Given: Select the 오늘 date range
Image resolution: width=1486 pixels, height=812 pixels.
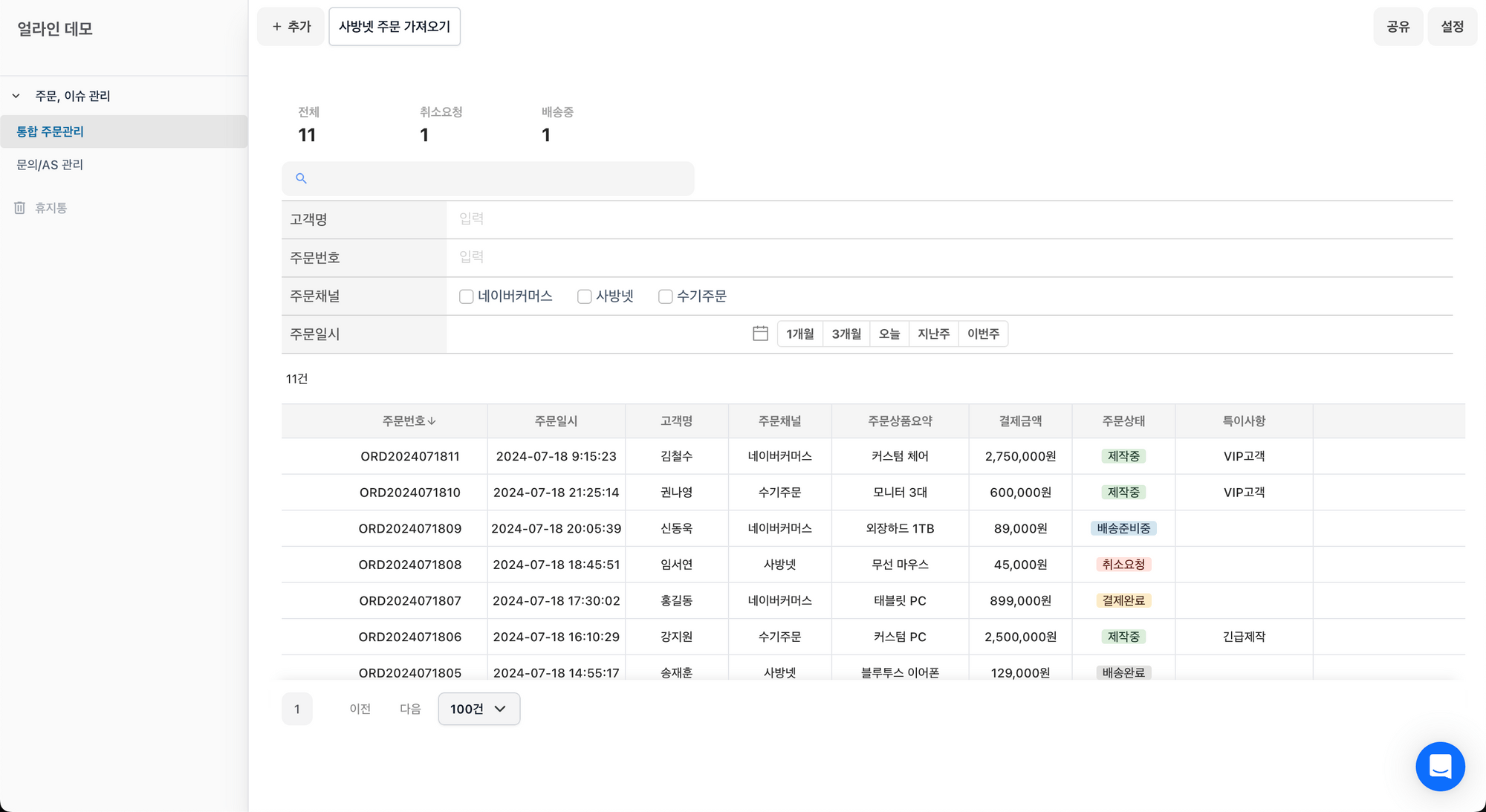Looking at the screenshot, I should coord(889,334).
